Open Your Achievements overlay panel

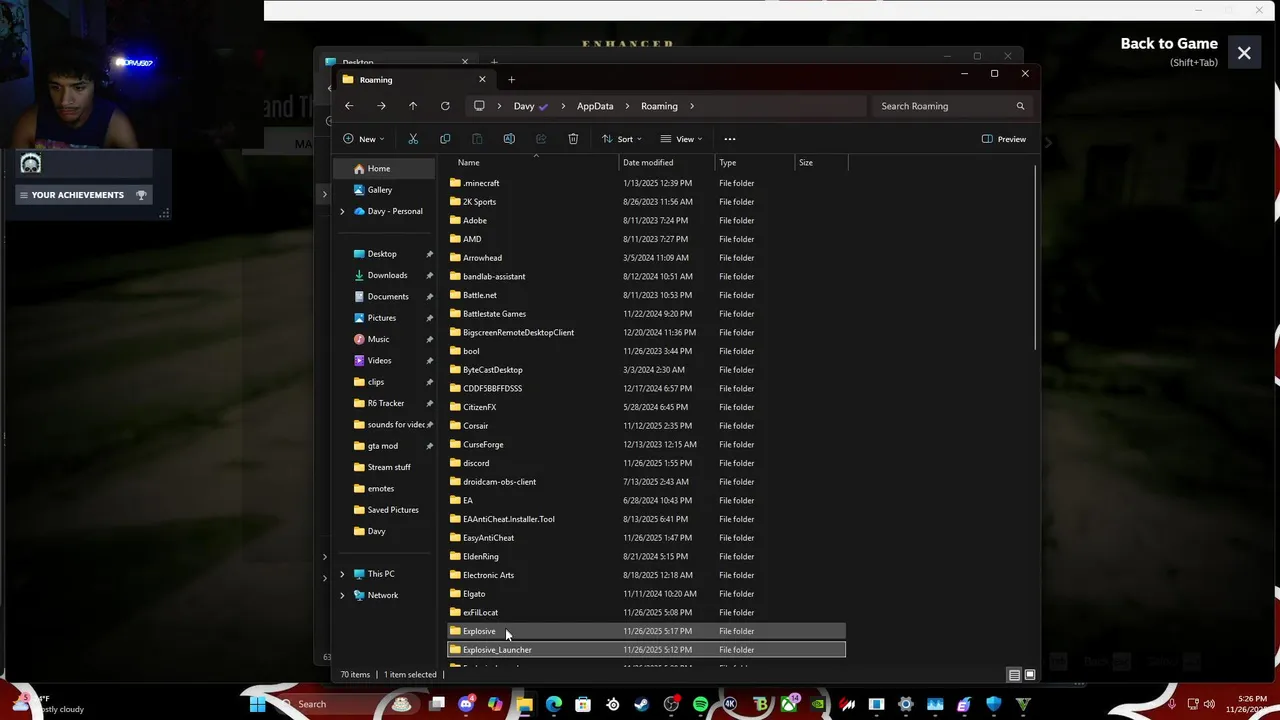(x=84, y=195)
